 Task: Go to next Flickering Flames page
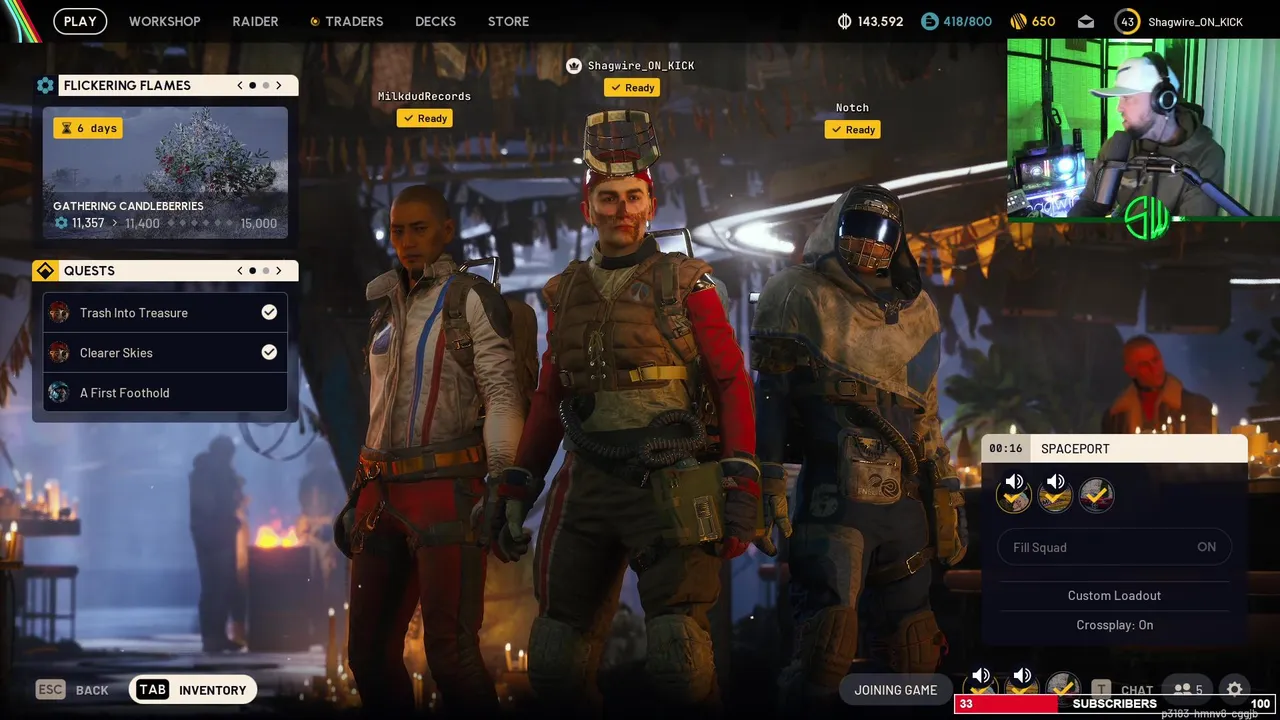click(279, 85)
